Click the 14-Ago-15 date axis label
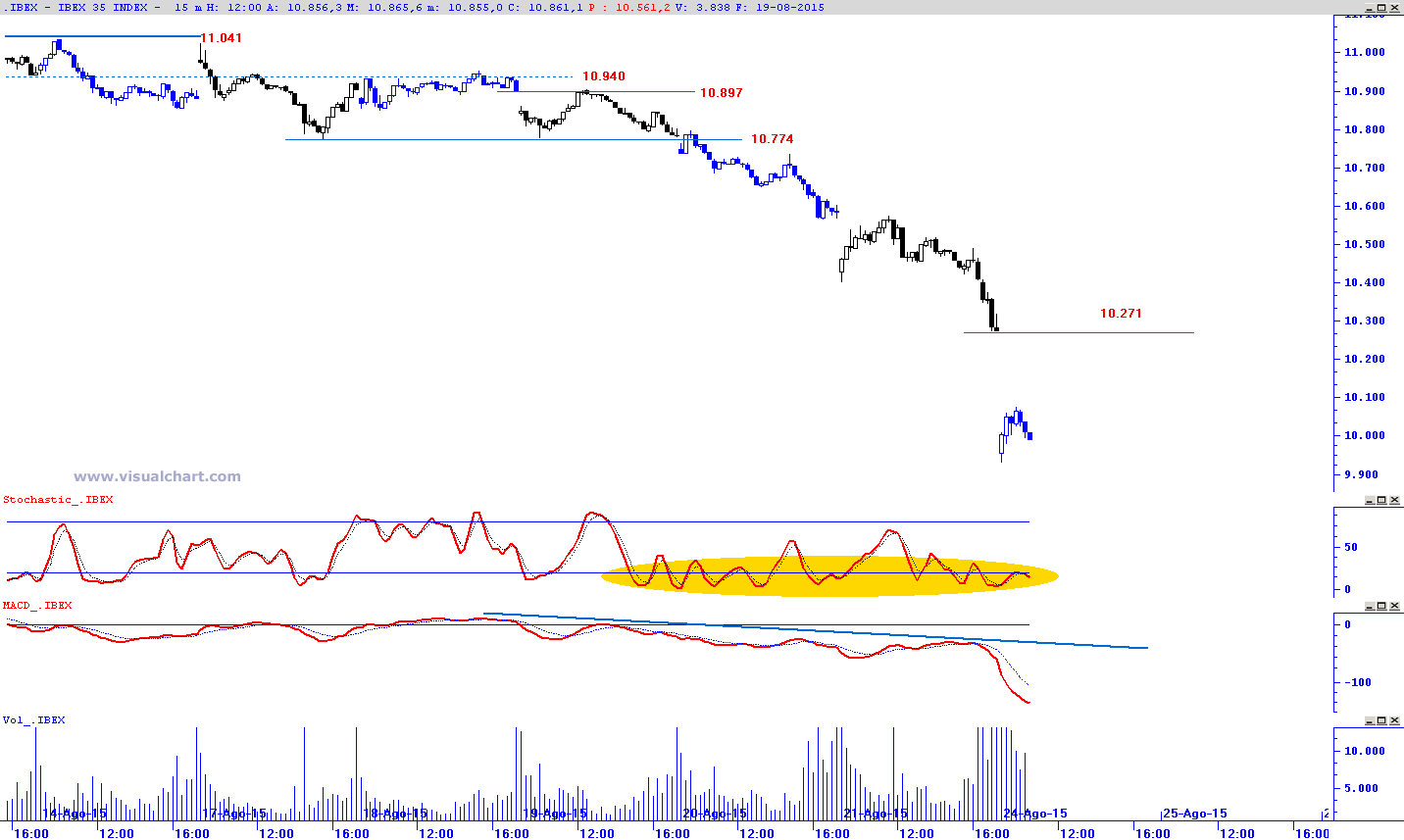The width and height of the screenshot is (1404, 840). click(75, 814)
